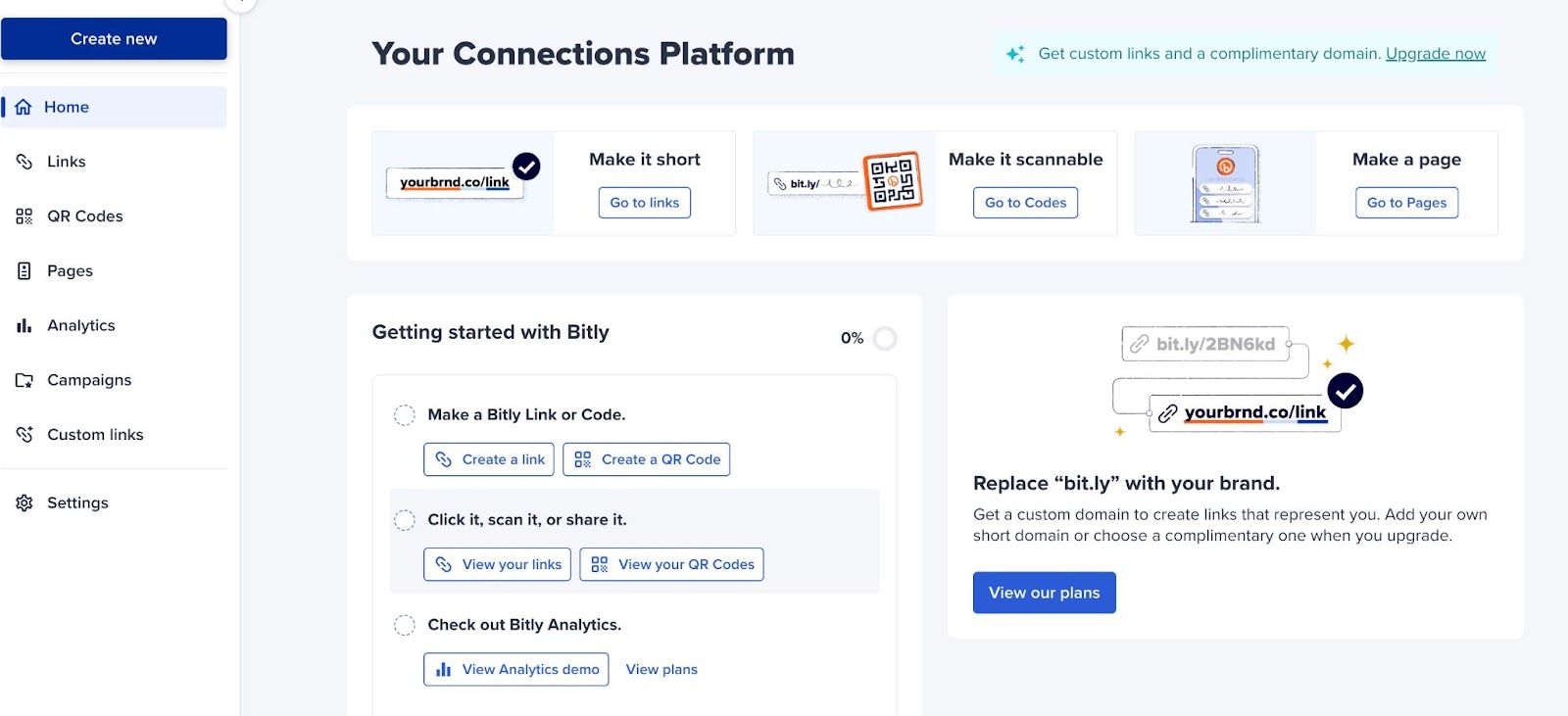
Task: Open the Pages document icon
Action: (24, 271)
